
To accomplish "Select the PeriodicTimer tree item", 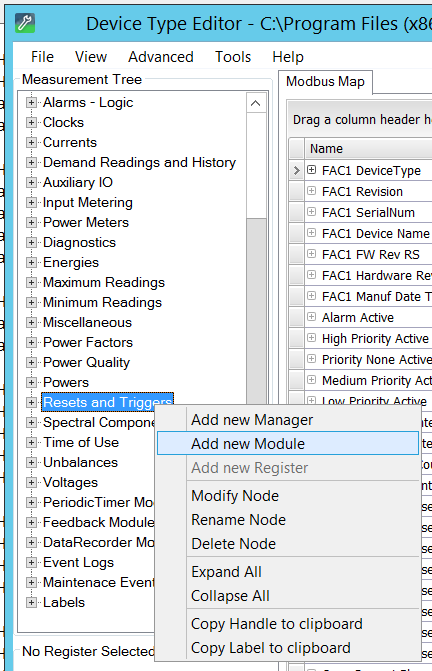I will tap(99, 502).
